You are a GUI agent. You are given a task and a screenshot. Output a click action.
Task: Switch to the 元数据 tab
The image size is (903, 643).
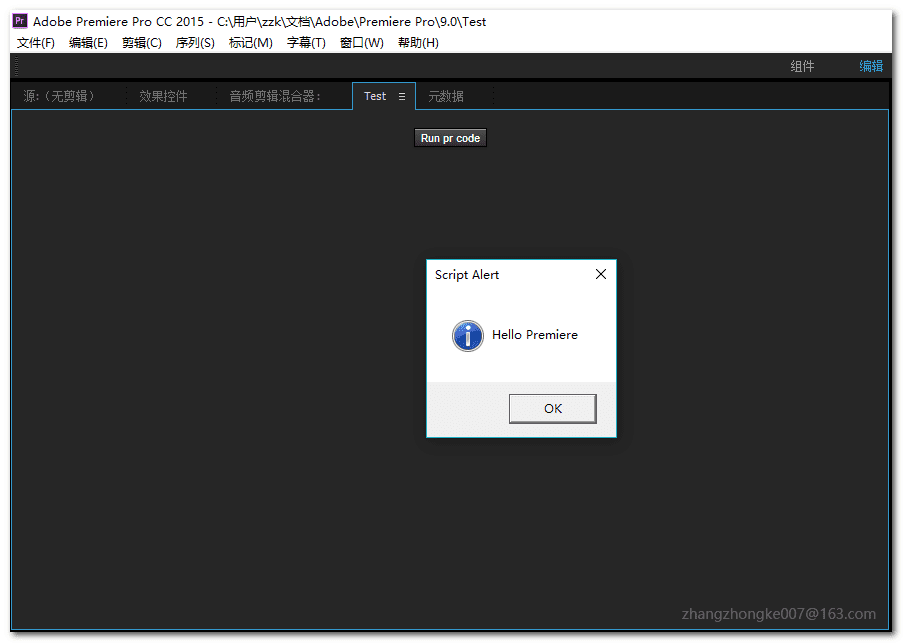click(446, 96)
